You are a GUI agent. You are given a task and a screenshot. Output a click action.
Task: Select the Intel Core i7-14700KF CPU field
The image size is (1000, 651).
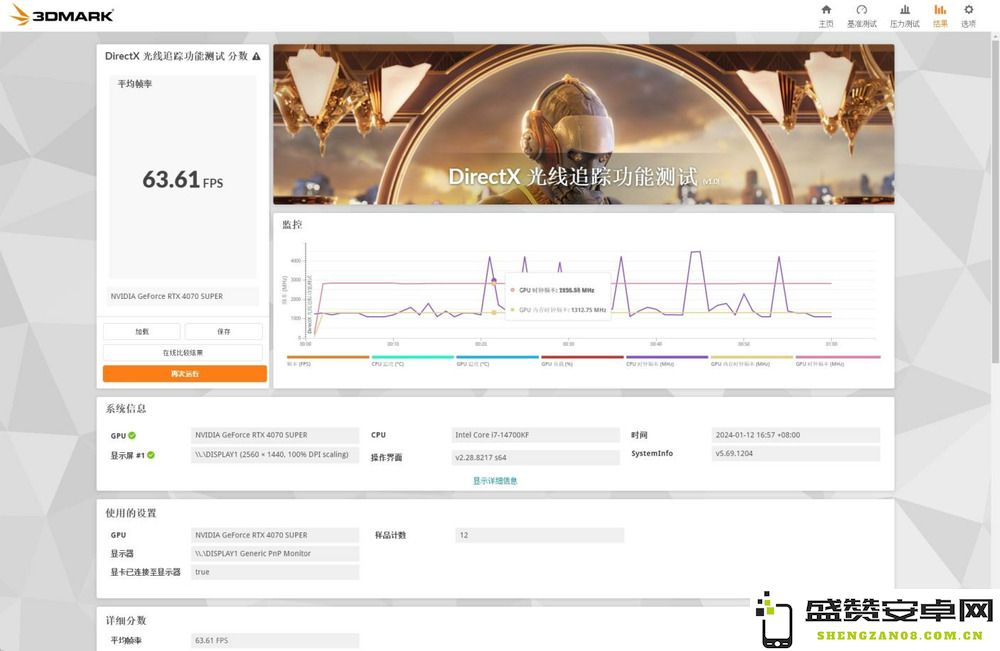click(536, 435)
